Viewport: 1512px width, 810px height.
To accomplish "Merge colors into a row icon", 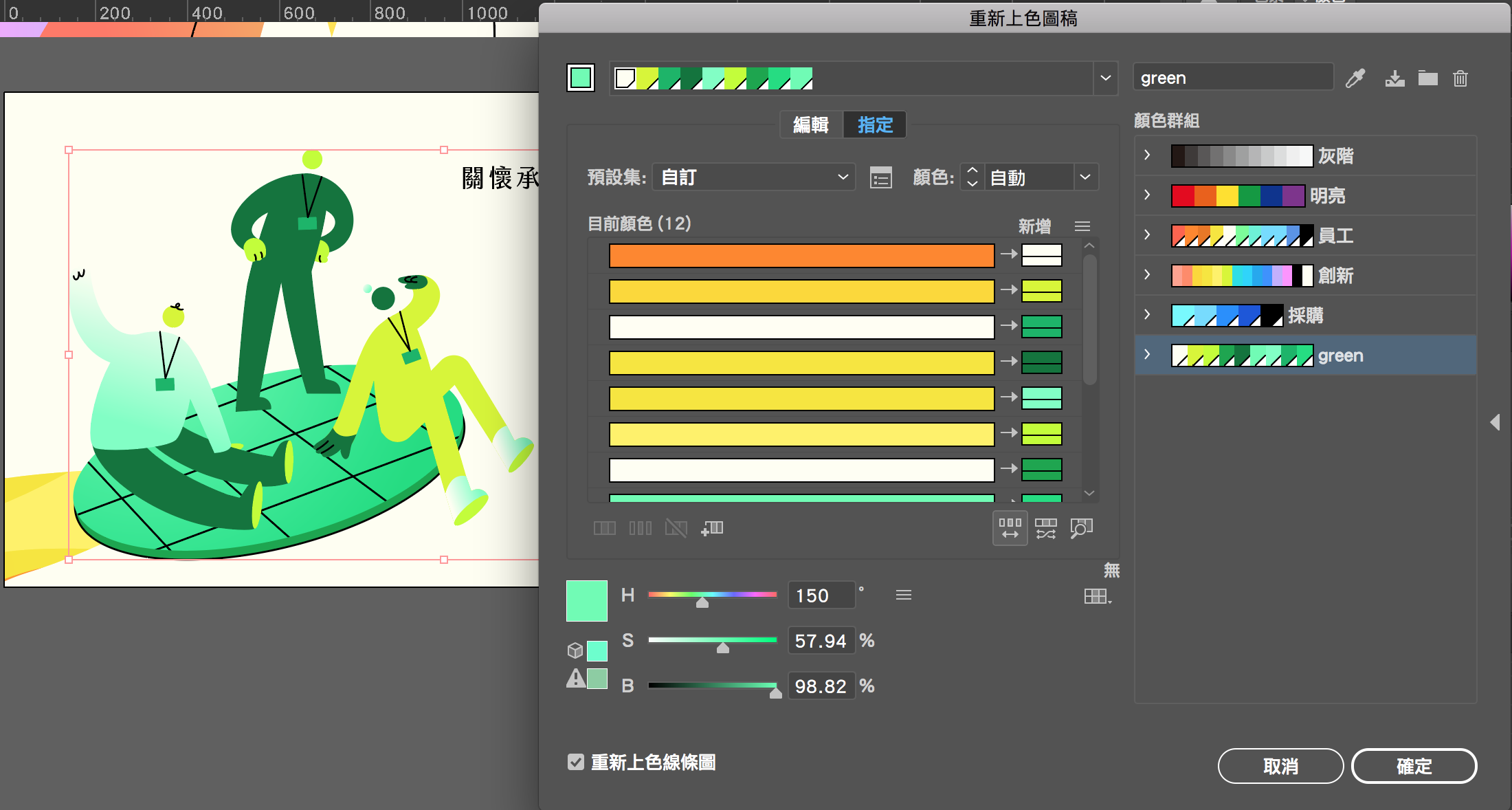I will (605, 528).
